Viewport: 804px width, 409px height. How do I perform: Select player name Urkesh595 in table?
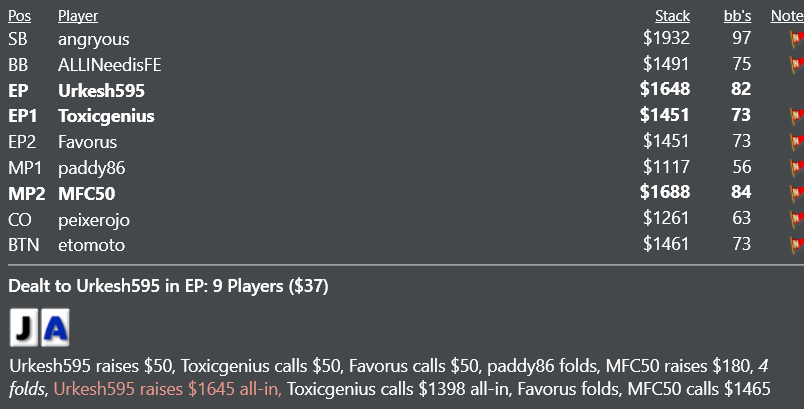[x=102, y=91]
